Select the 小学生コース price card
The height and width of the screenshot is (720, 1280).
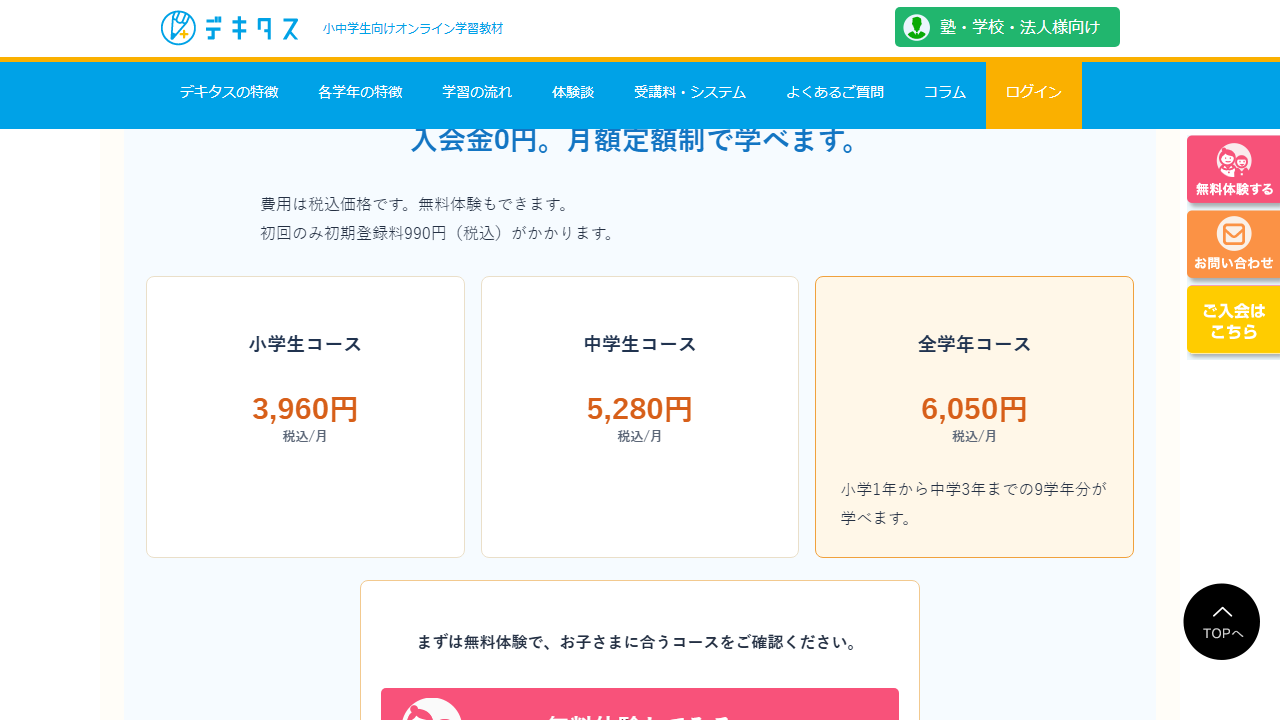(305, 417)
